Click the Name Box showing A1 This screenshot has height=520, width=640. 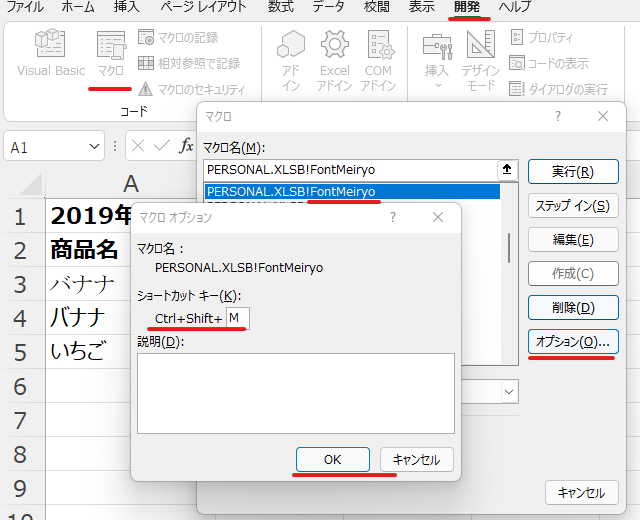[46, 146]
